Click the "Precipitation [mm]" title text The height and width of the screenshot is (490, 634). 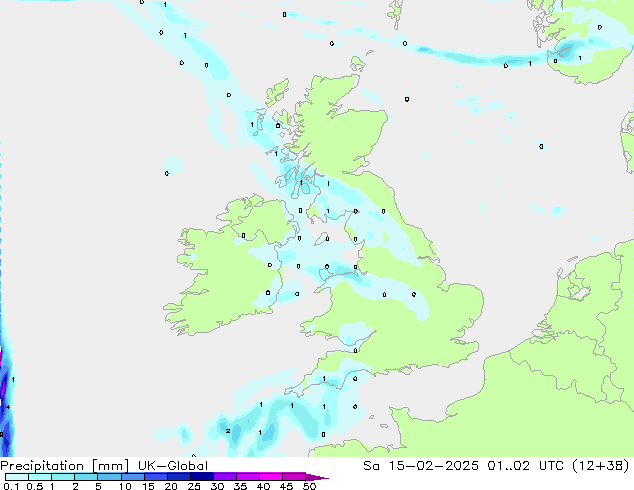coord(64,466)
